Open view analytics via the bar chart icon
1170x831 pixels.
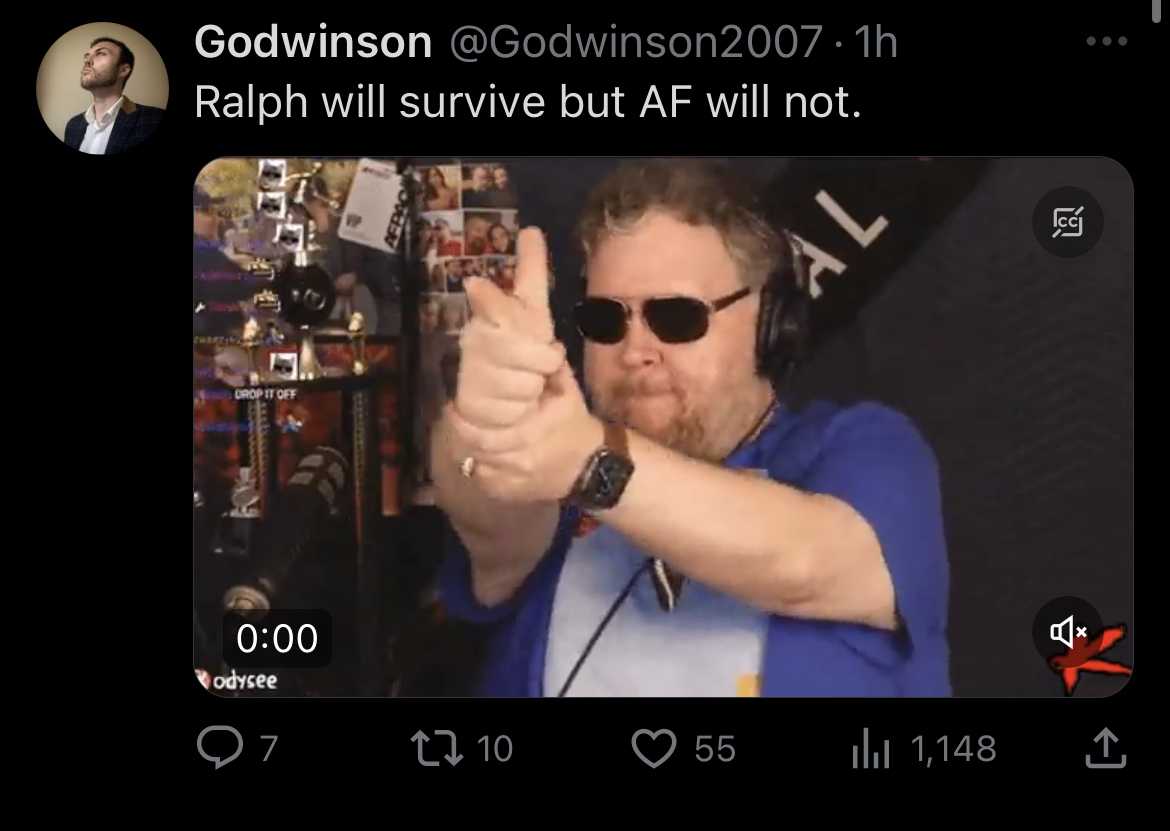pyautogui.click(x=871, y=749)
